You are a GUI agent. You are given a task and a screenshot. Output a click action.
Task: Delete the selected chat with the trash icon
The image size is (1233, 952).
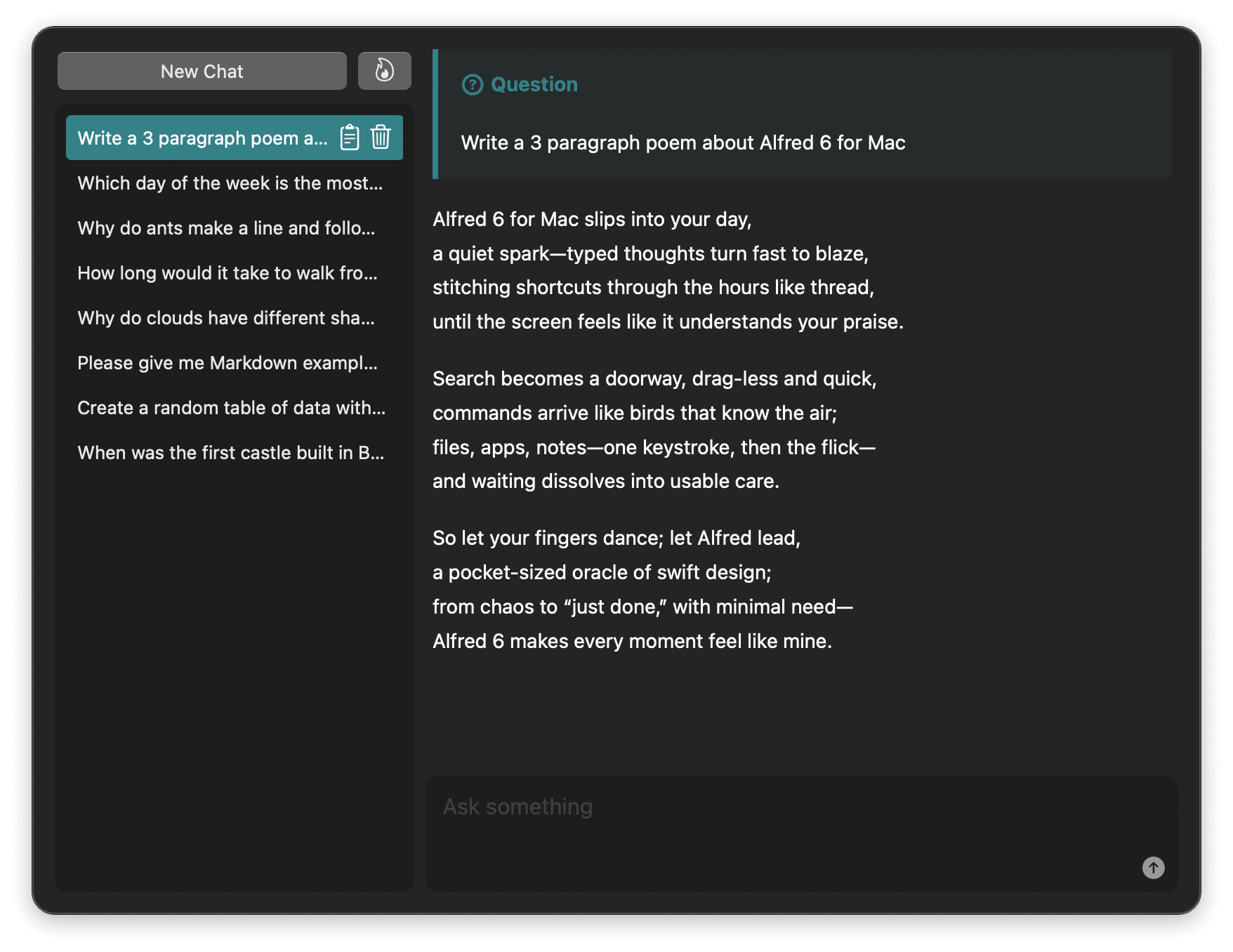coord(381,137)
